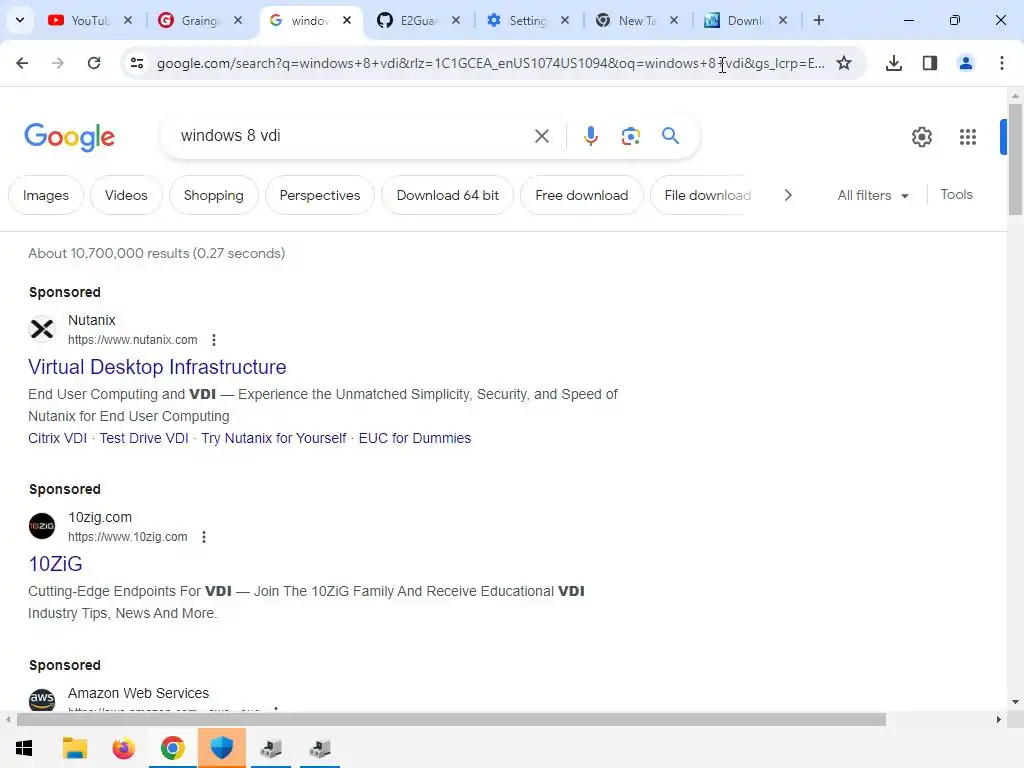1024x768 pixels.
Task: Open the 10zig.com ad options menu
Action: 204,537
